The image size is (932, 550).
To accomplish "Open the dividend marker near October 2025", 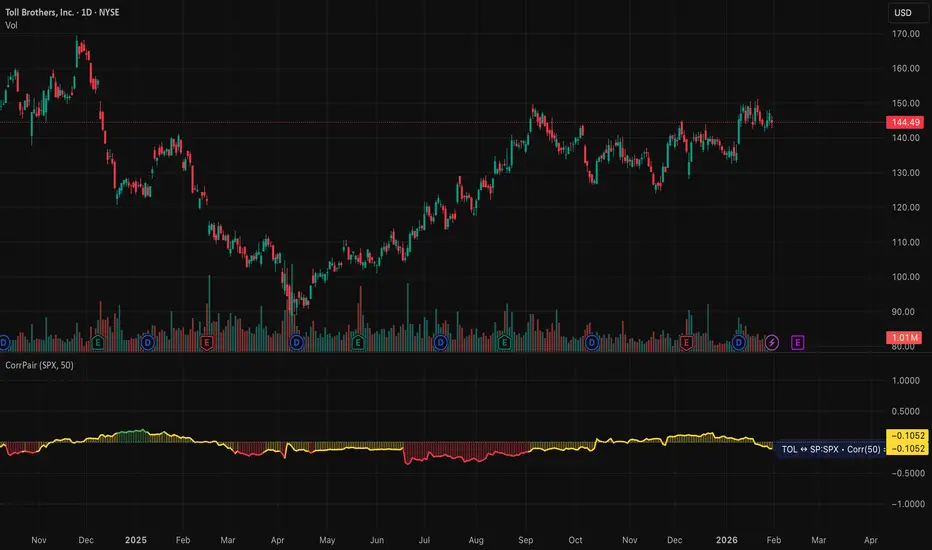I will tap(592, 342).
